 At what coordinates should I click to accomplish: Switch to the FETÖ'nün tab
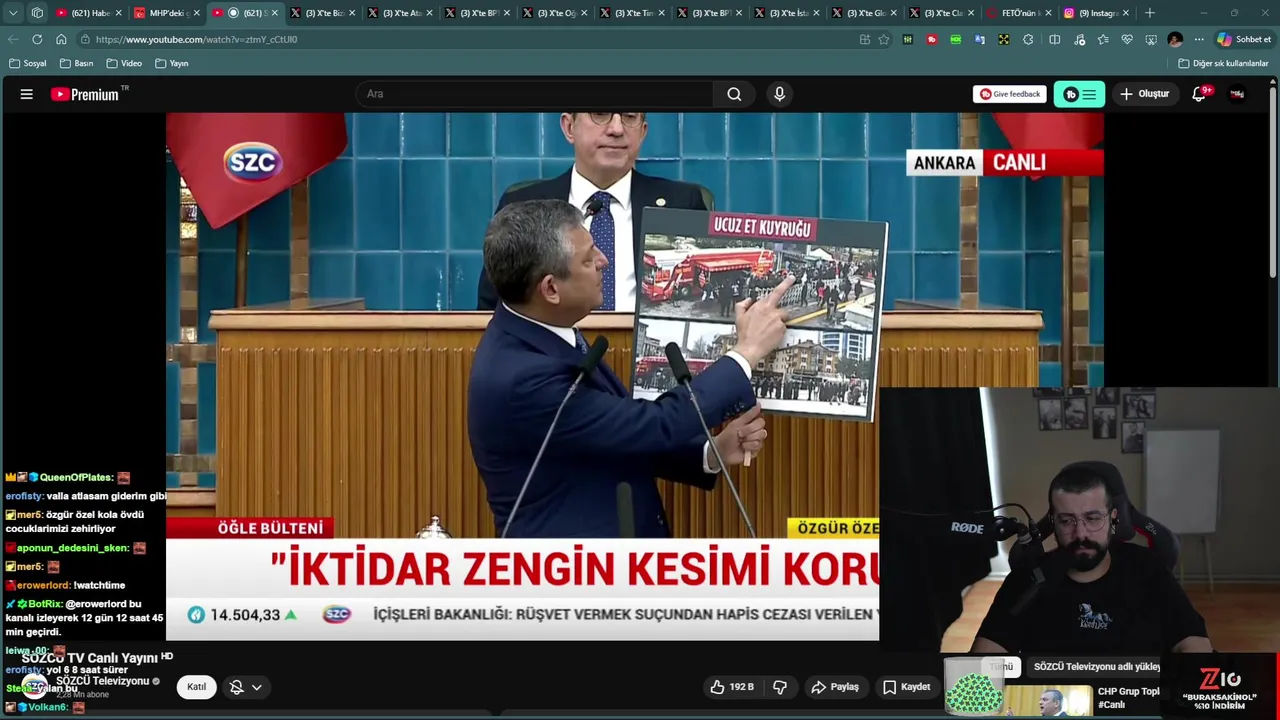click(x=1018, y=13)
